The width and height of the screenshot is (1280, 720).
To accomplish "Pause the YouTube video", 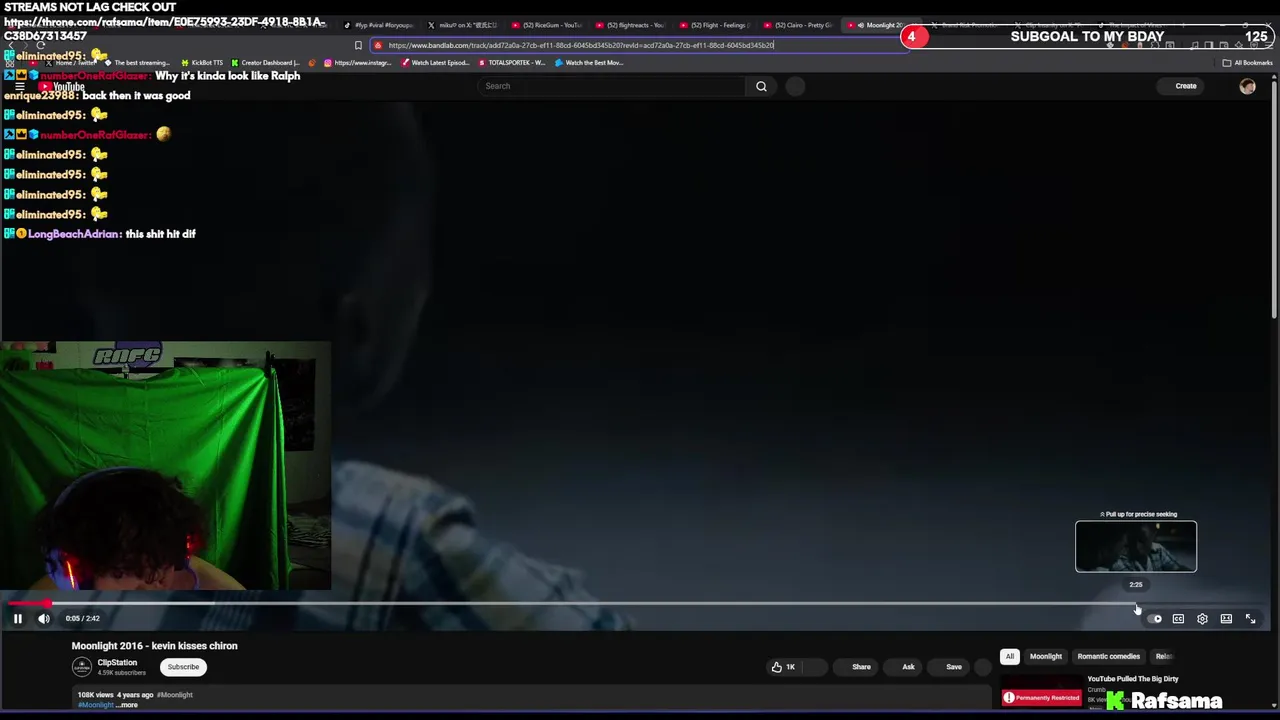I will (17, 619).
